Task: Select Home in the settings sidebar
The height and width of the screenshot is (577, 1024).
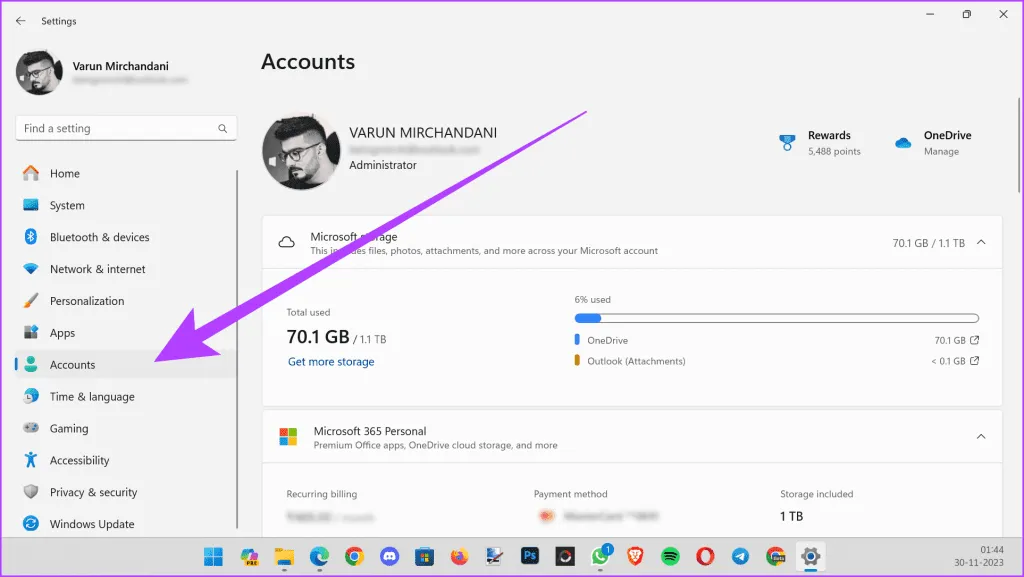Action: coord(64,173)
